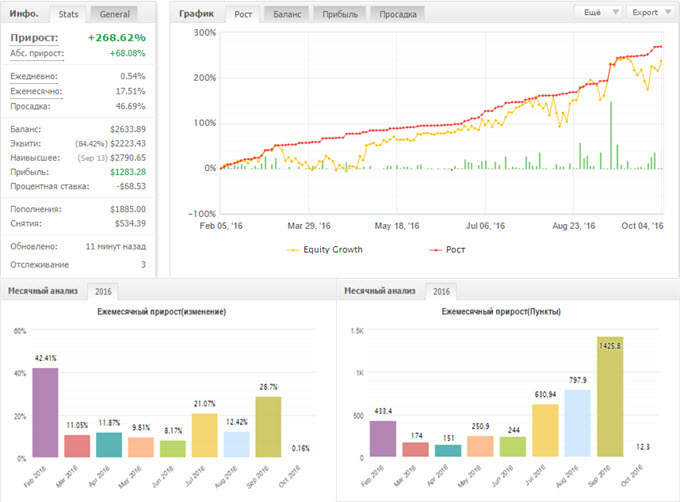Click the Apr 2016 11.87% teal bar

[x=109, y=445]
